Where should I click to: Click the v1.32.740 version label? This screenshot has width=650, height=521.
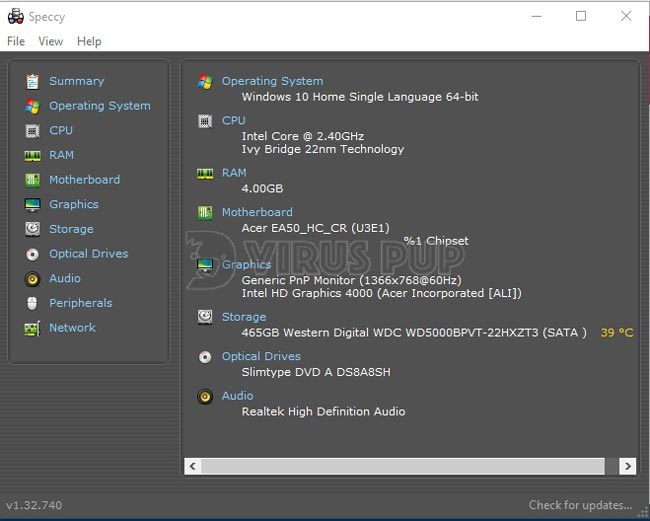pos(34,505)
